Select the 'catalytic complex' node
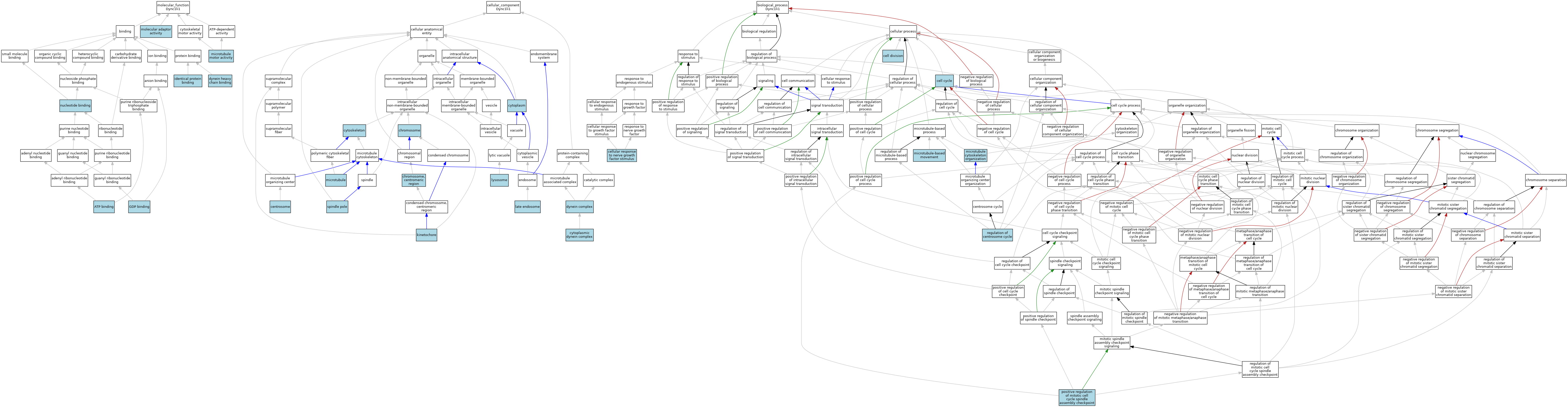The height and width of the screenshot is (407, 1568). click(598, 180)
